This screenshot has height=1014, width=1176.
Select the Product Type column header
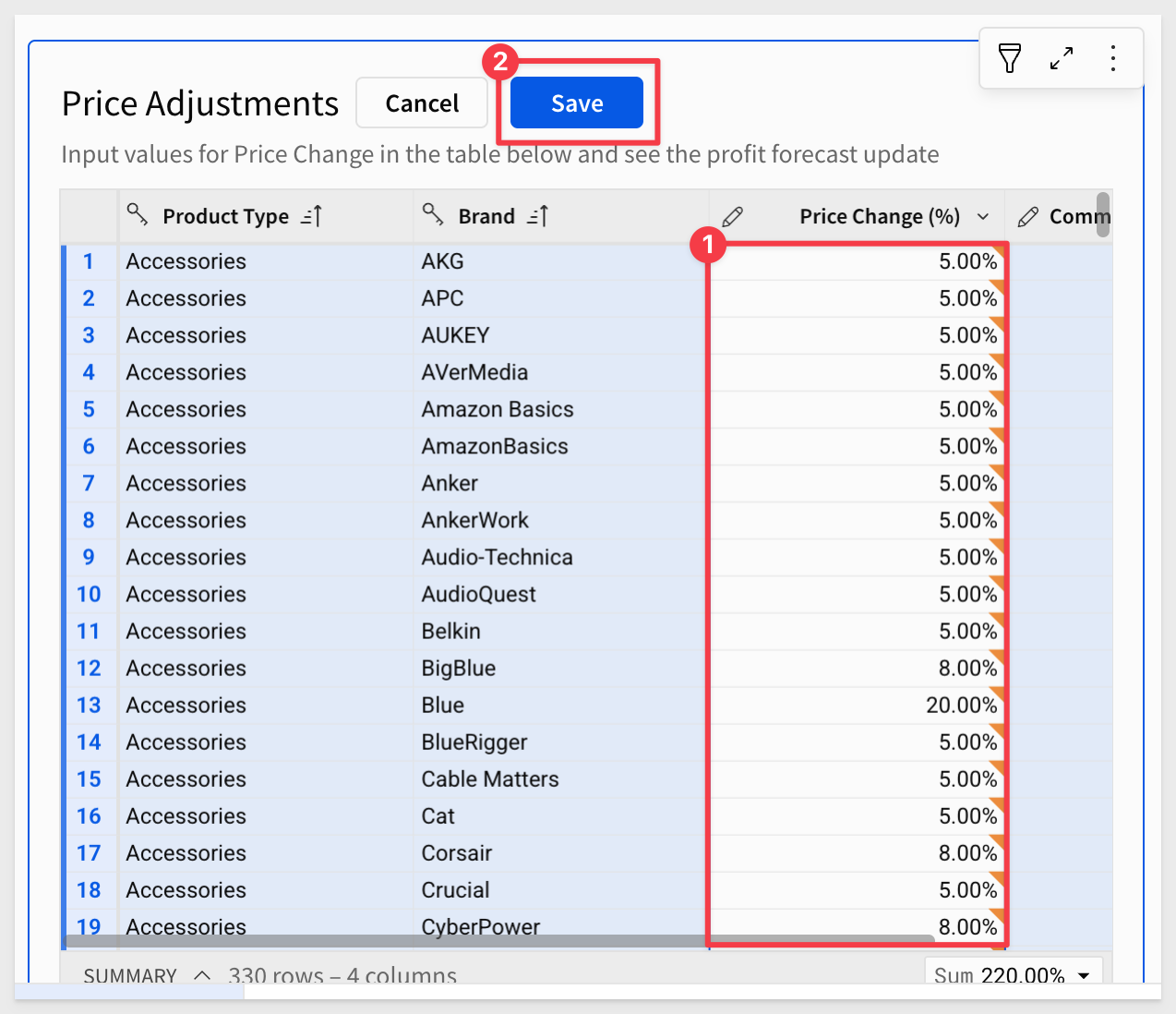tap(266, 216)
